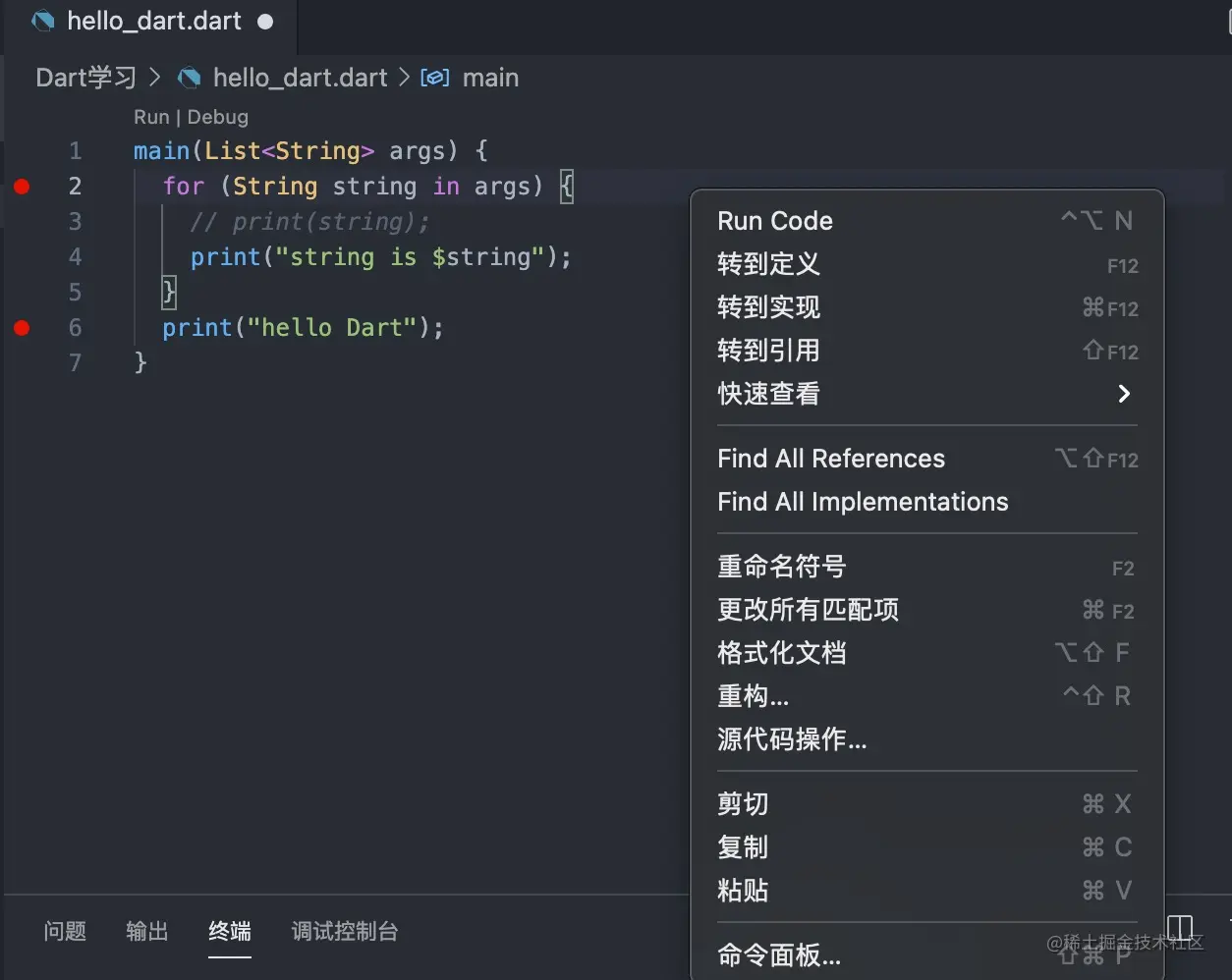Click line number 1 in gutter

click(x=76, y=151)
